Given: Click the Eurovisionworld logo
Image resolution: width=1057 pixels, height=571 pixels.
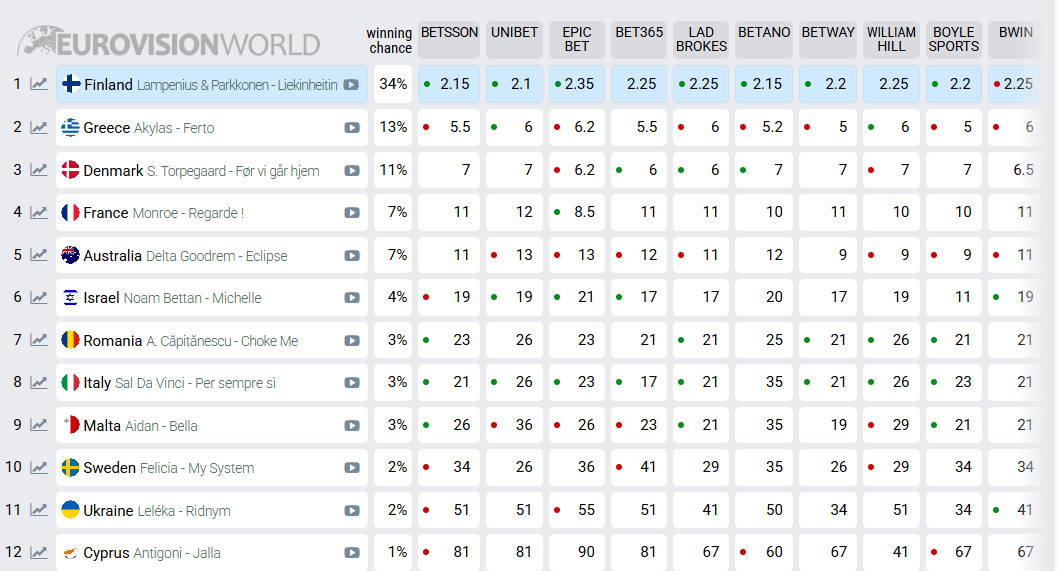Looking at the screenshot, I should (x=169, y=42).
